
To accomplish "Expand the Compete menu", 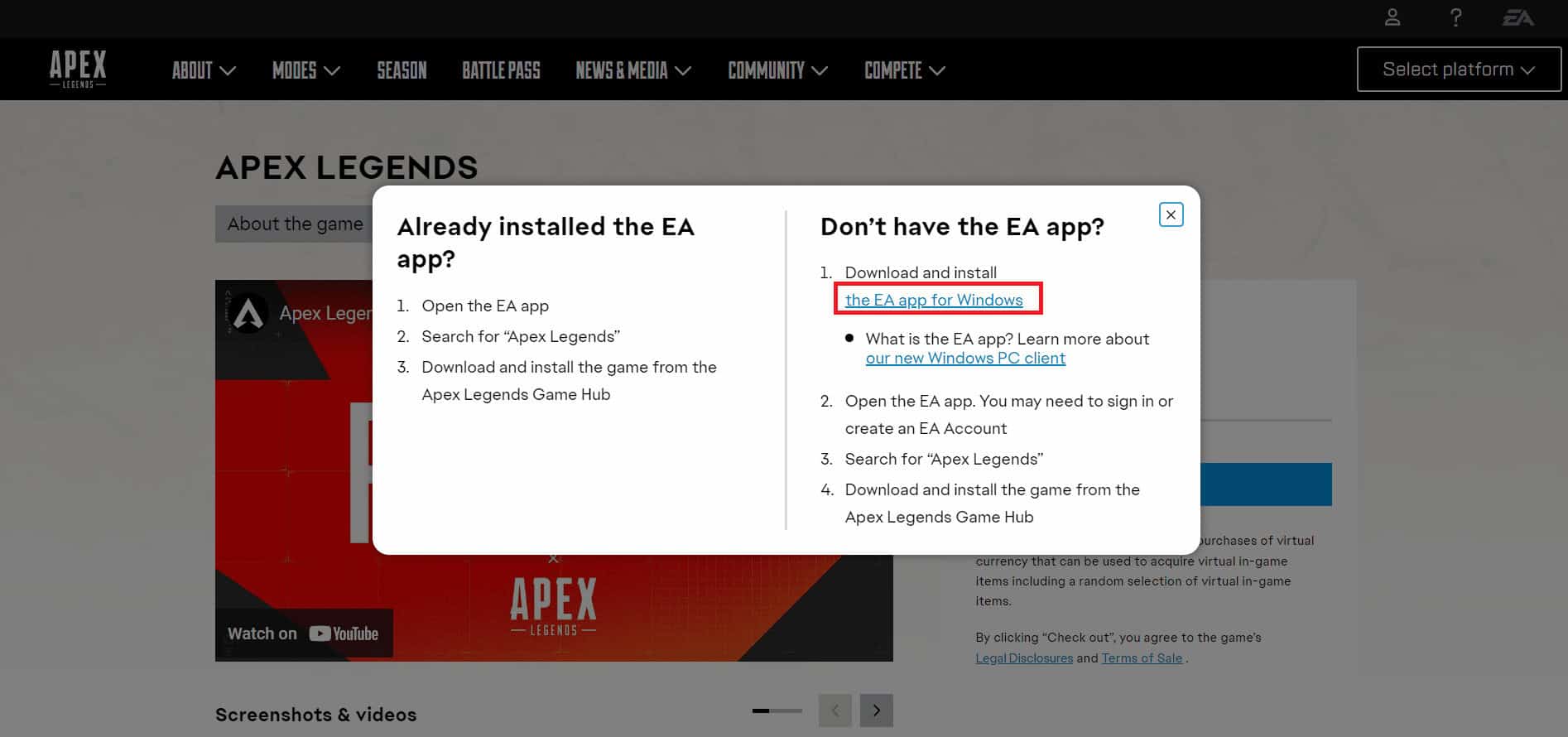I will pos(905,70).
